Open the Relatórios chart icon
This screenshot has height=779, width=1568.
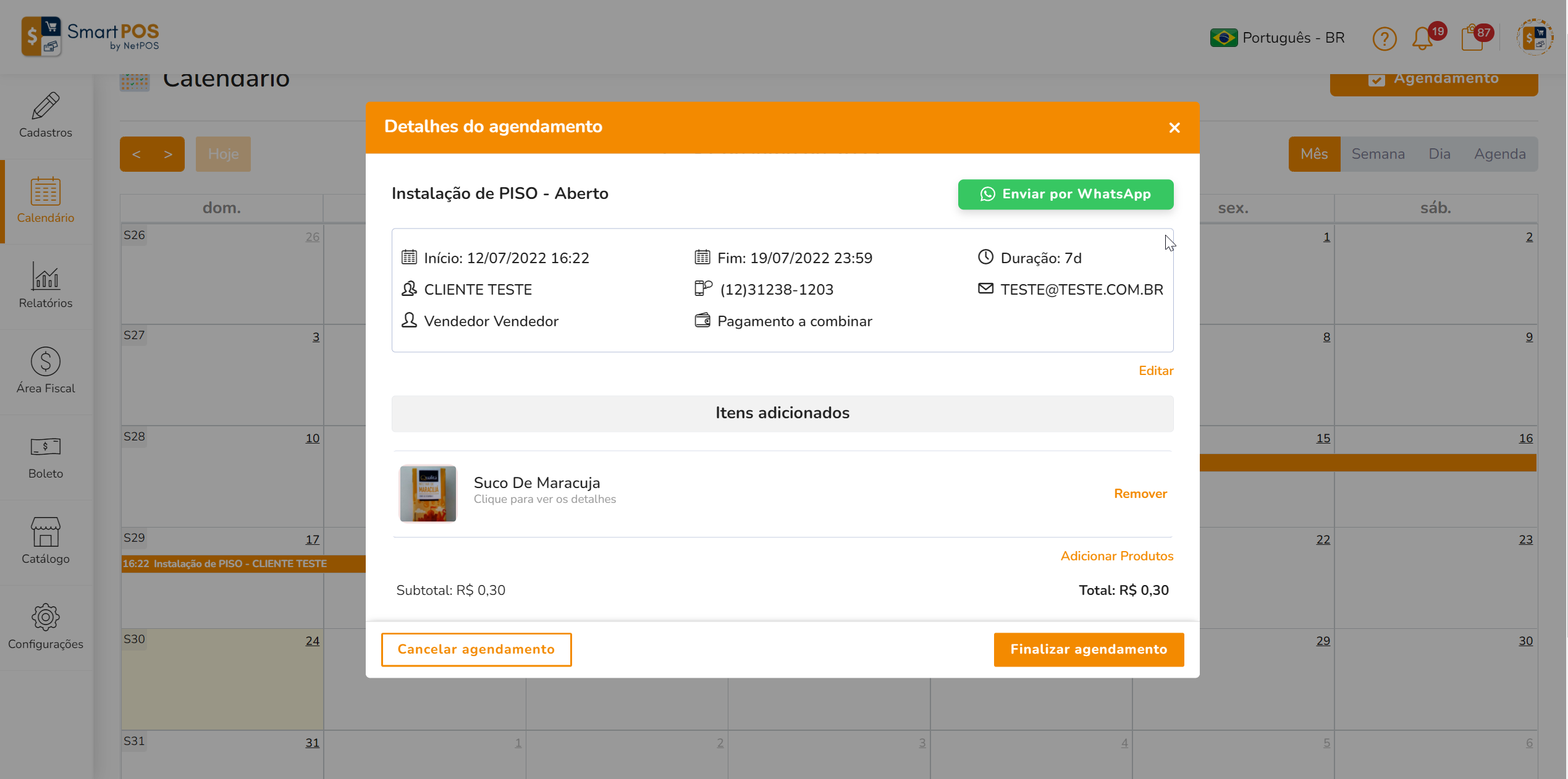click(46, 276)
